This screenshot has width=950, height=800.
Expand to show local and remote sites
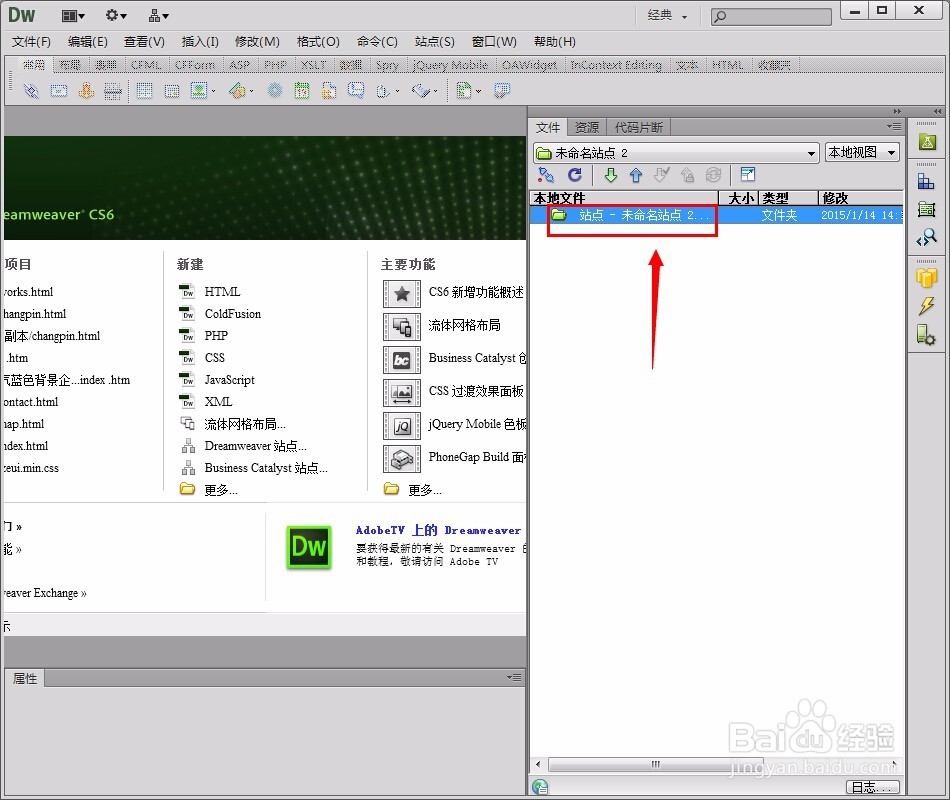point(748,175)
